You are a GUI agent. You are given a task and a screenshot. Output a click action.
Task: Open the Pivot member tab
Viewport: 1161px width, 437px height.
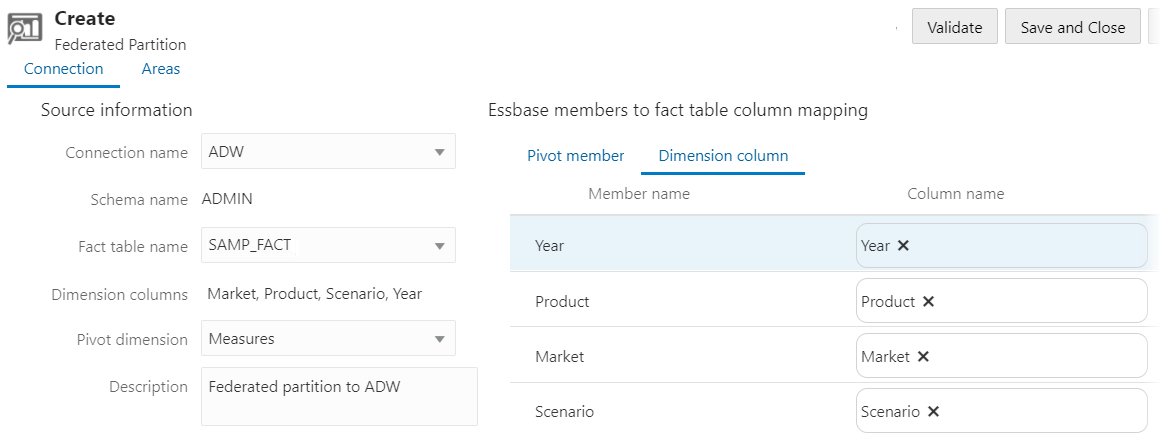[575, 156]
